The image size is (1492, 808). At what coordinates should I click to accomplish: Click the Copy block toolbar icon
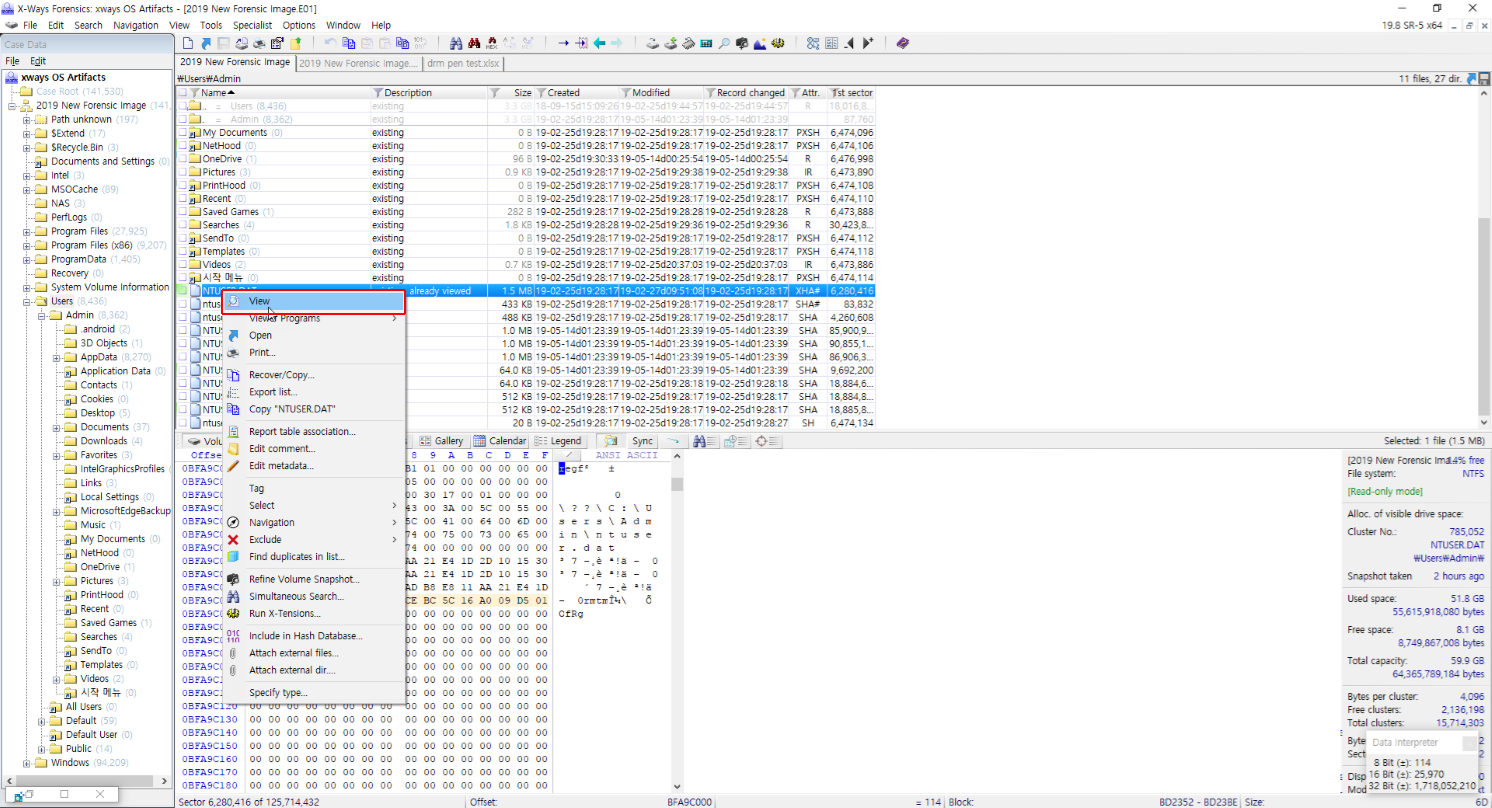click(x=349, y=44)
